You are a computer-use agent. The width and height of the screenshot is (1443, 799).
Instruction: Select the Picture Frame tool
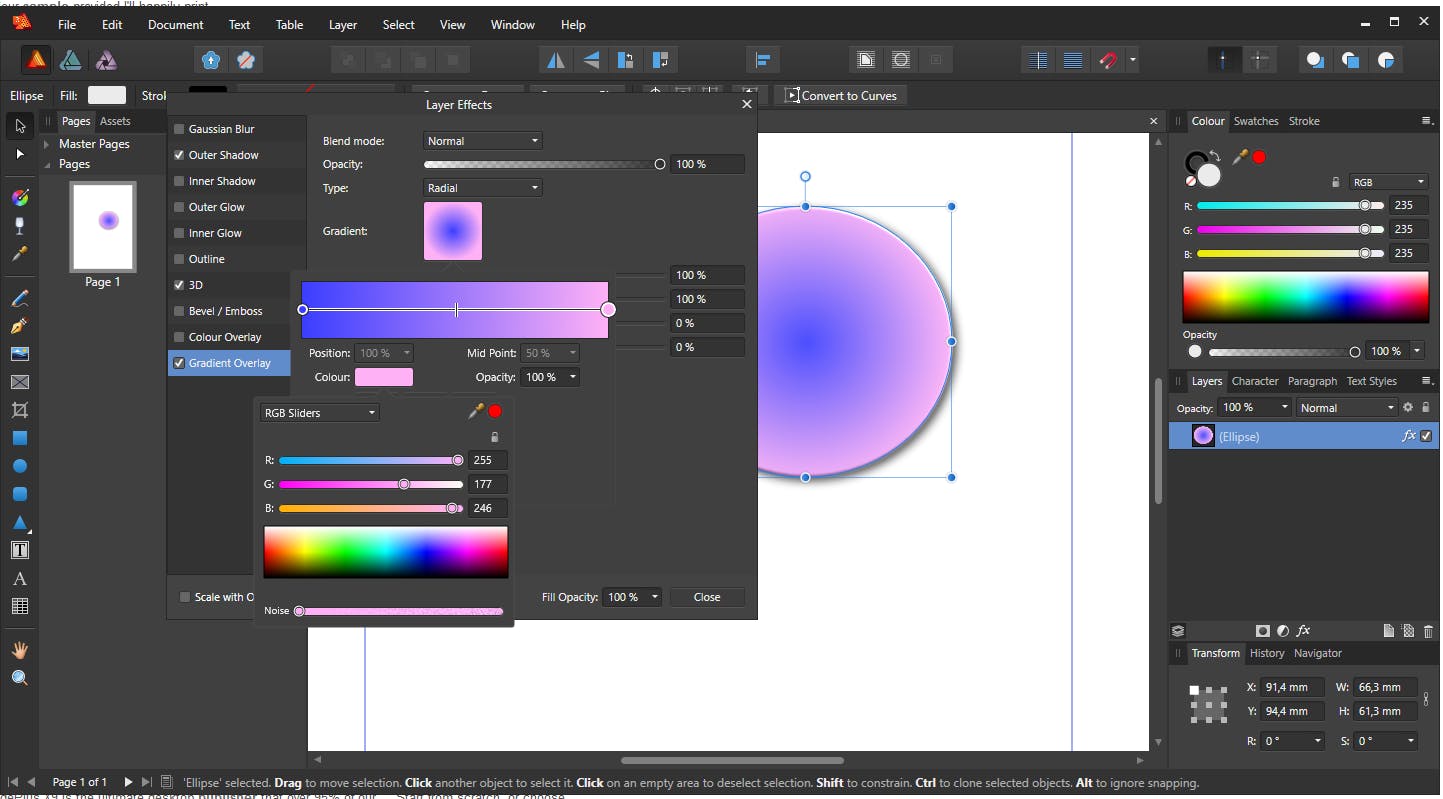(20, 354)
